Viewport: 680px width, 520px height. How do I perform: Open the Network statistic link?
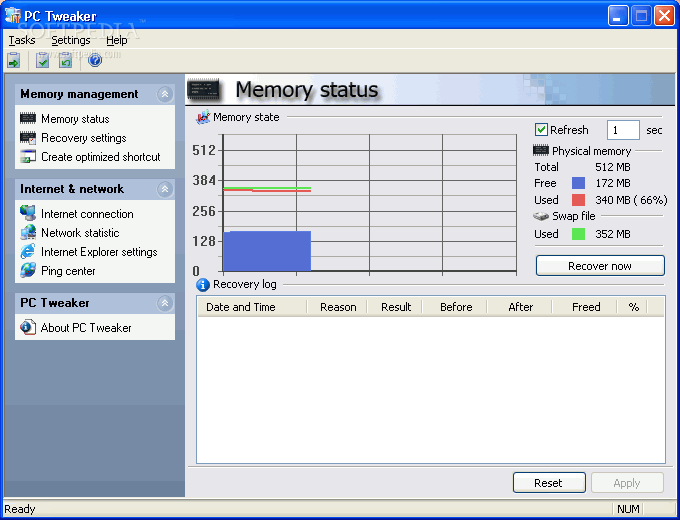tap(80, 232)
